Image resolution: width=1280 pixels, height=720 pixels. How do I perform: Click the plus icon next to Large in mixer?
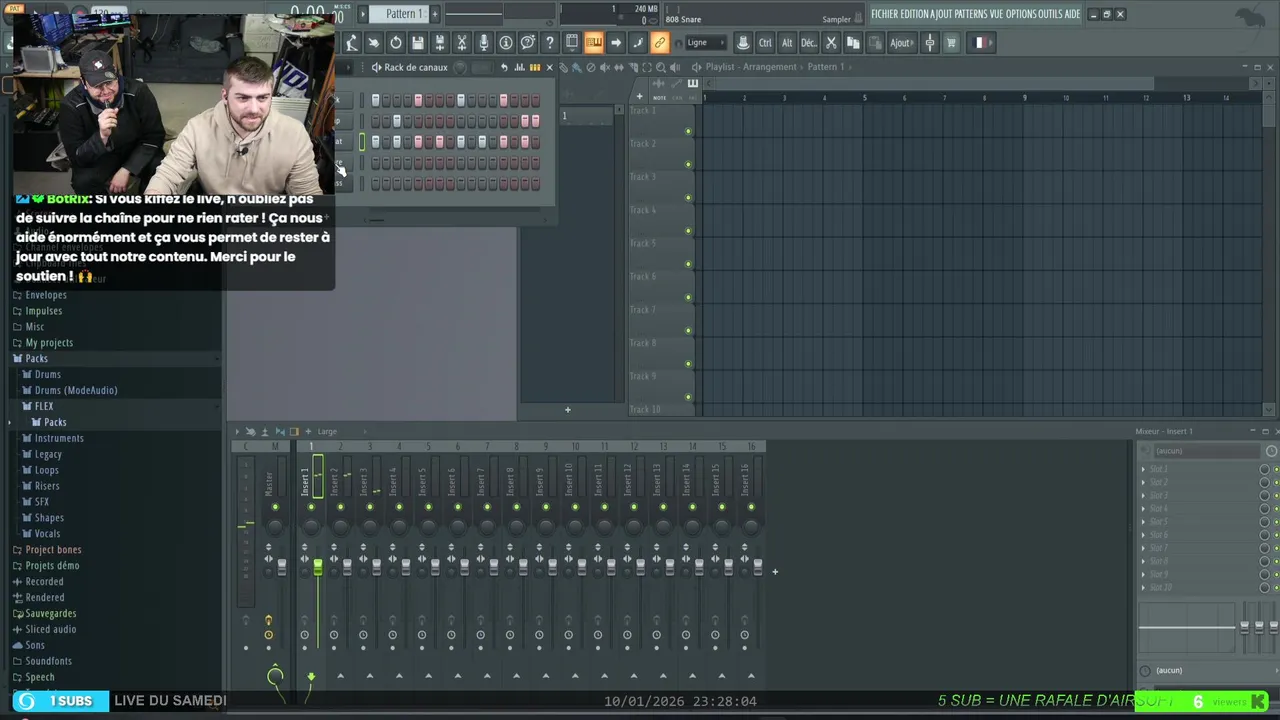click(x=308, y=431)
